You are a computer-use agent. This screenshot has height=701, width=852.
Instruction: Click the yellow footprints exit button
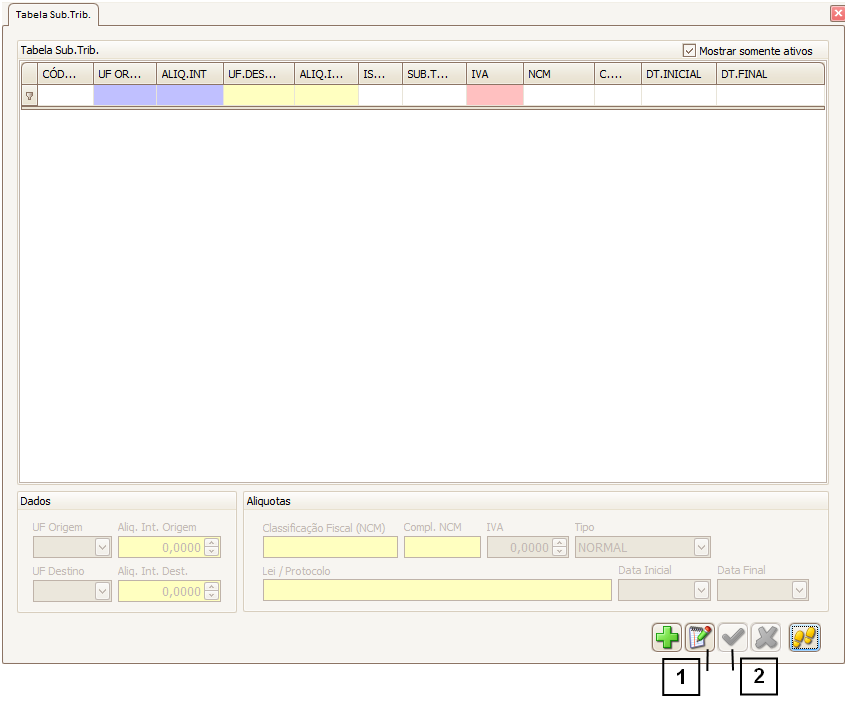click(804, 637)
